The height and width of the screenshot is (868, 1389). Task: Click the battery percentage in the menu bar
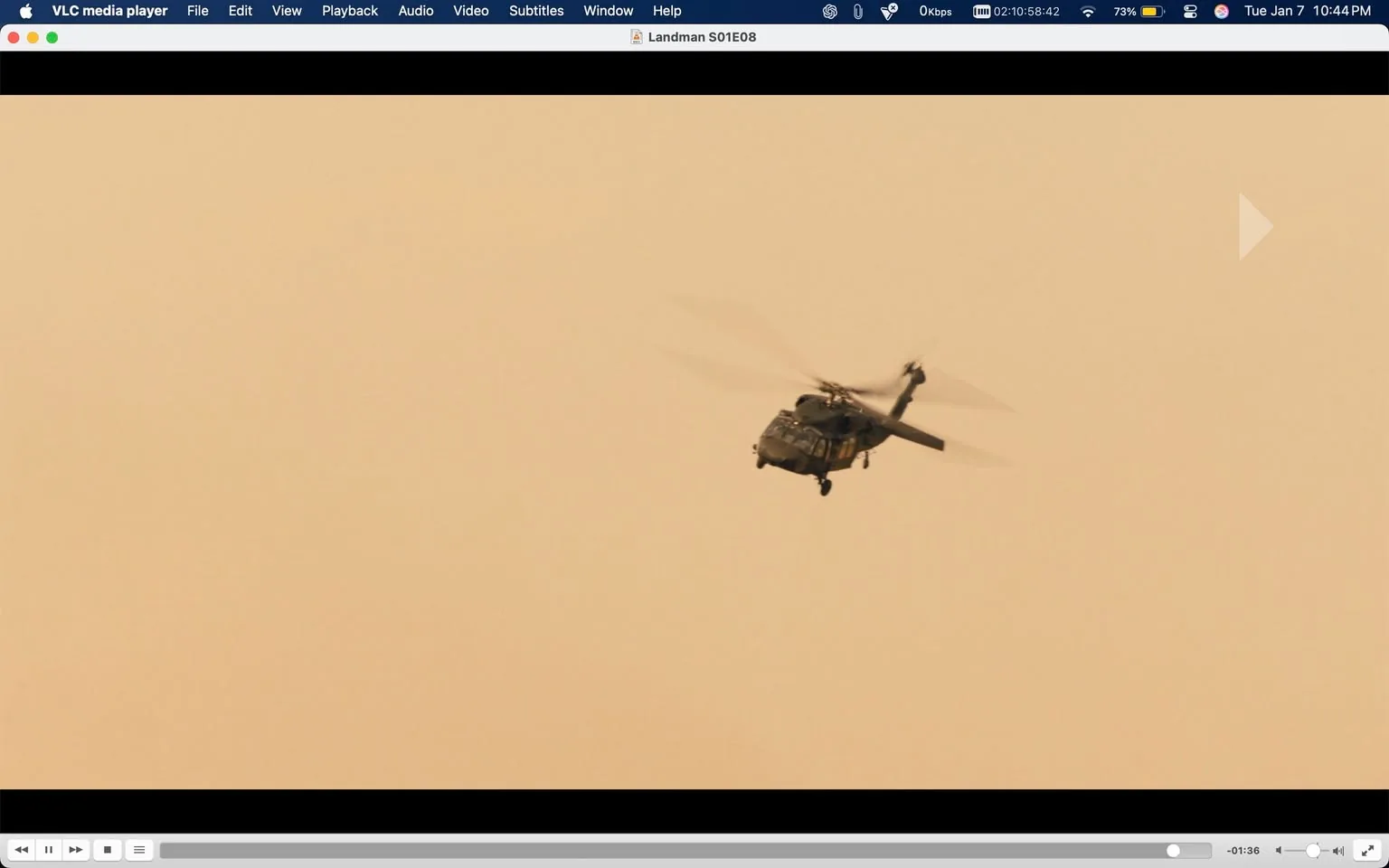point(1125,11)
